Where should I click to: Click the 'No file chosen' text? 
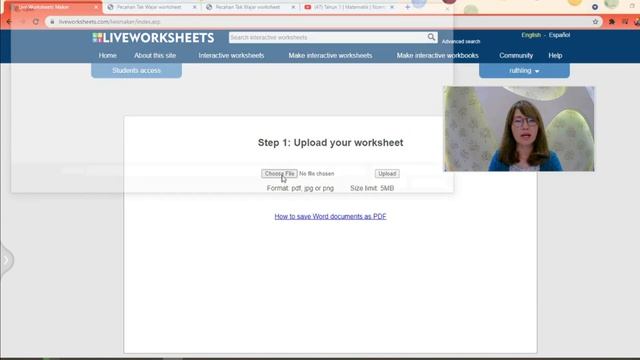click(x=317, y=173)
